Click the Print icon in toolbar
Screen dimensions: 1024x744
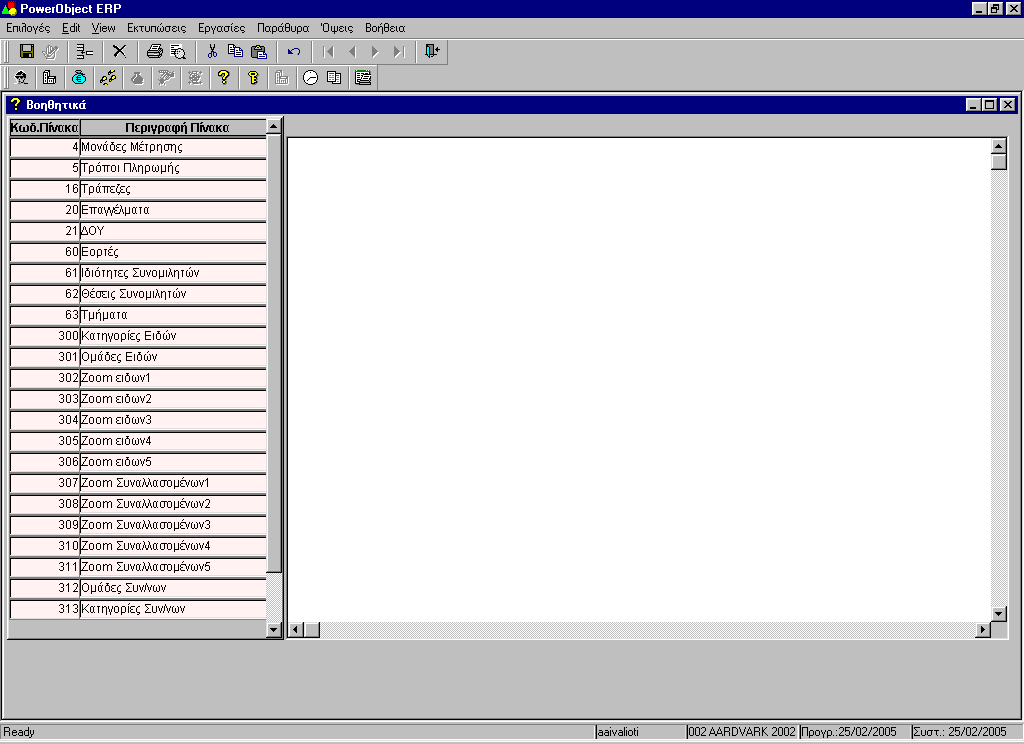[x=154, y=51]
